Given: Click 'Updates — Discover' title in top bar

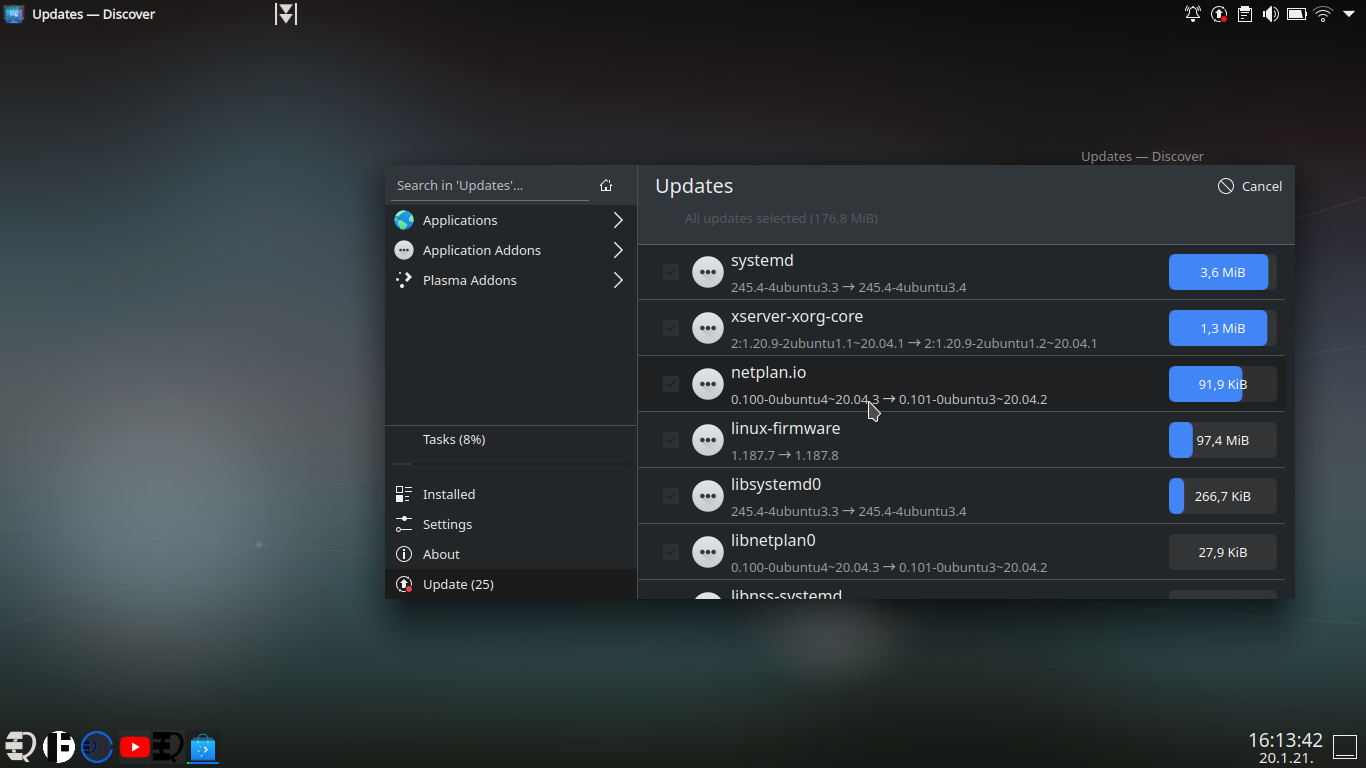Looking at the screenshot, I should tap(93, 14).
